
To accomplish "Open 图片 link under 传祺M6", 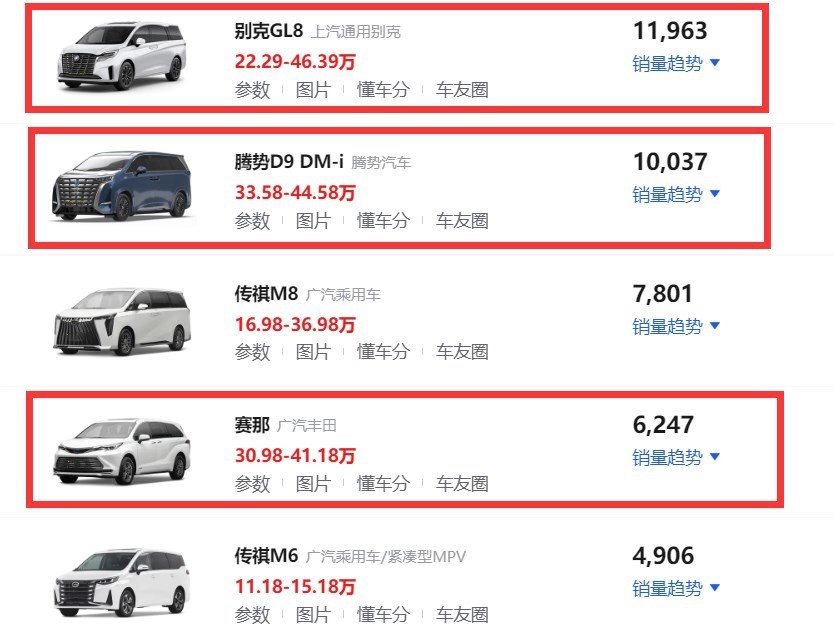I will coord(313,615).
